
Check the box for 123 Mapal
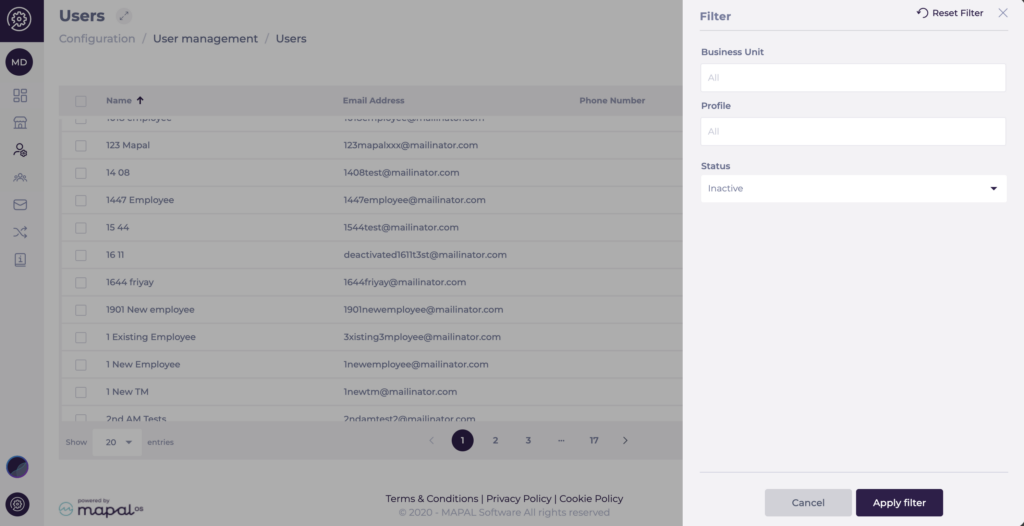[x=81, y=146]
